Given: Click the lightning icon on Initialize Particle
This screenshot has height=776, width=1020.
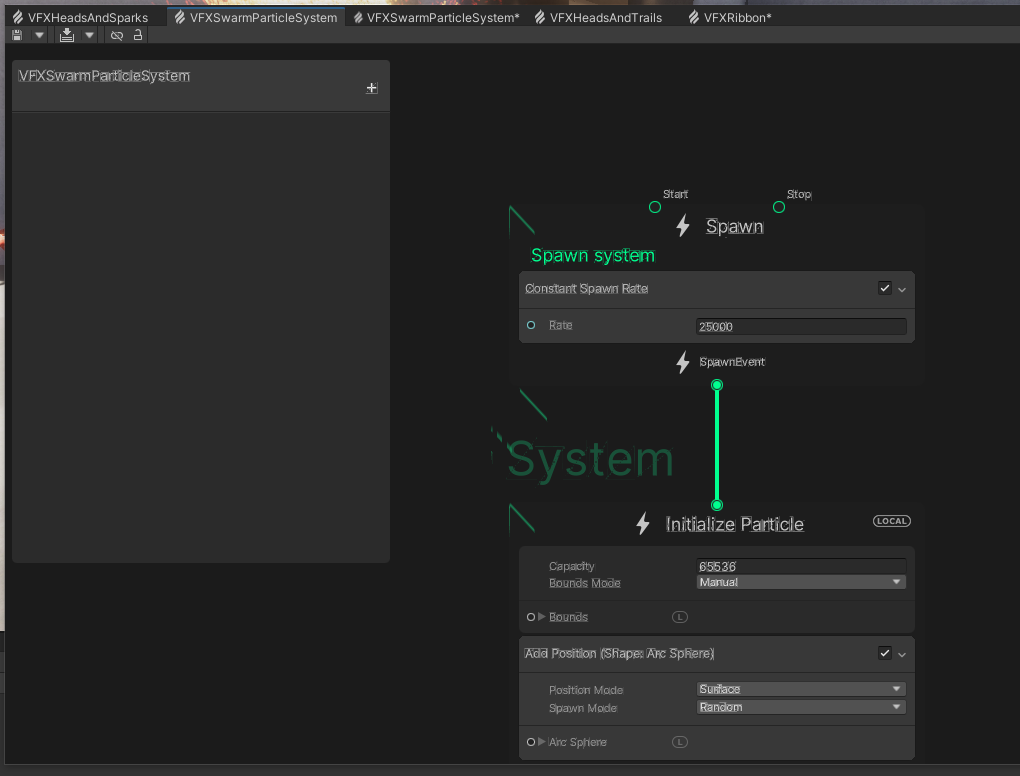Looking at the screenshot, I should (x=642, y=523).
